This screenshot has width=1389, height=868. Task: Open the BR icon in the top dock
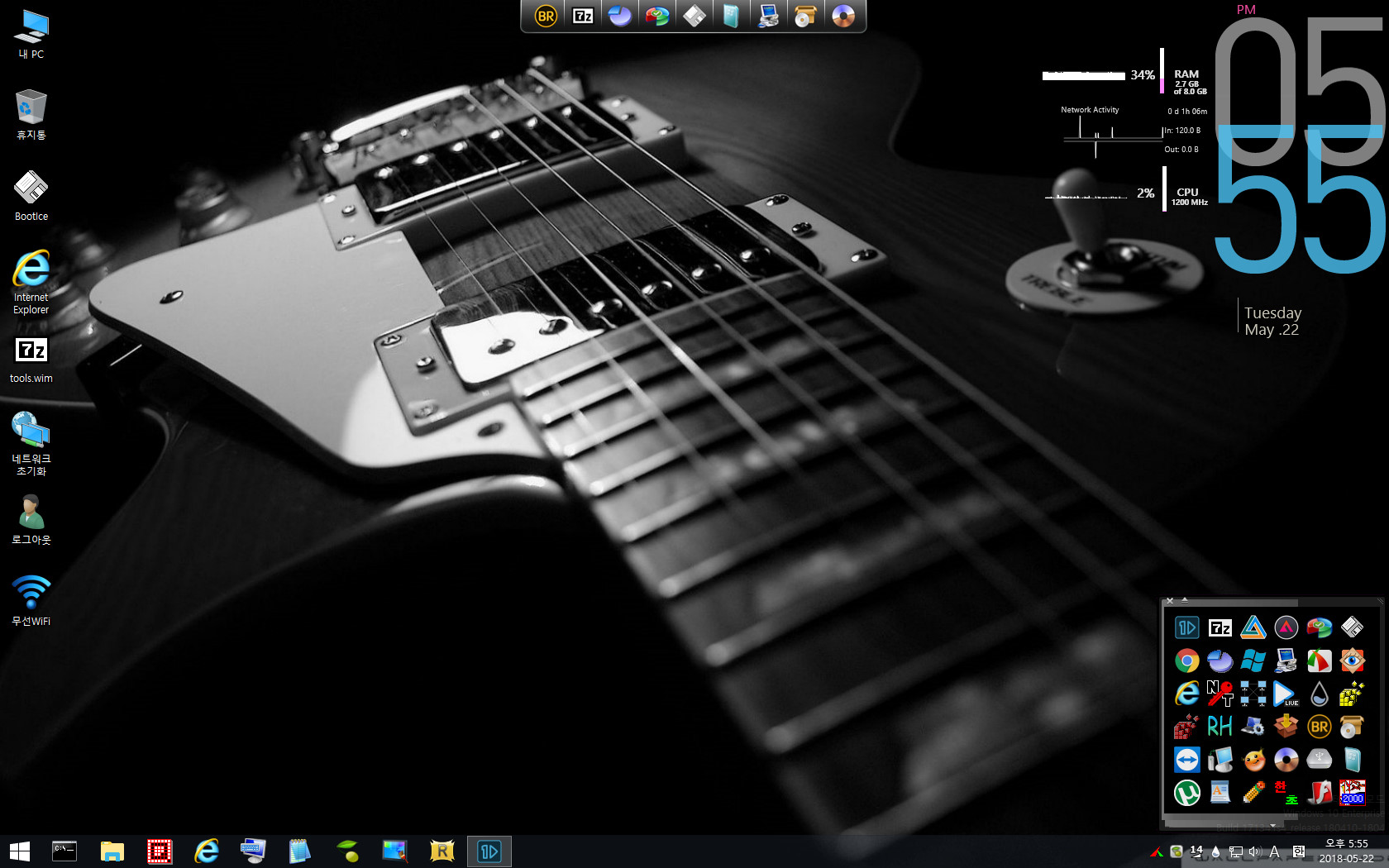point(546,16)
